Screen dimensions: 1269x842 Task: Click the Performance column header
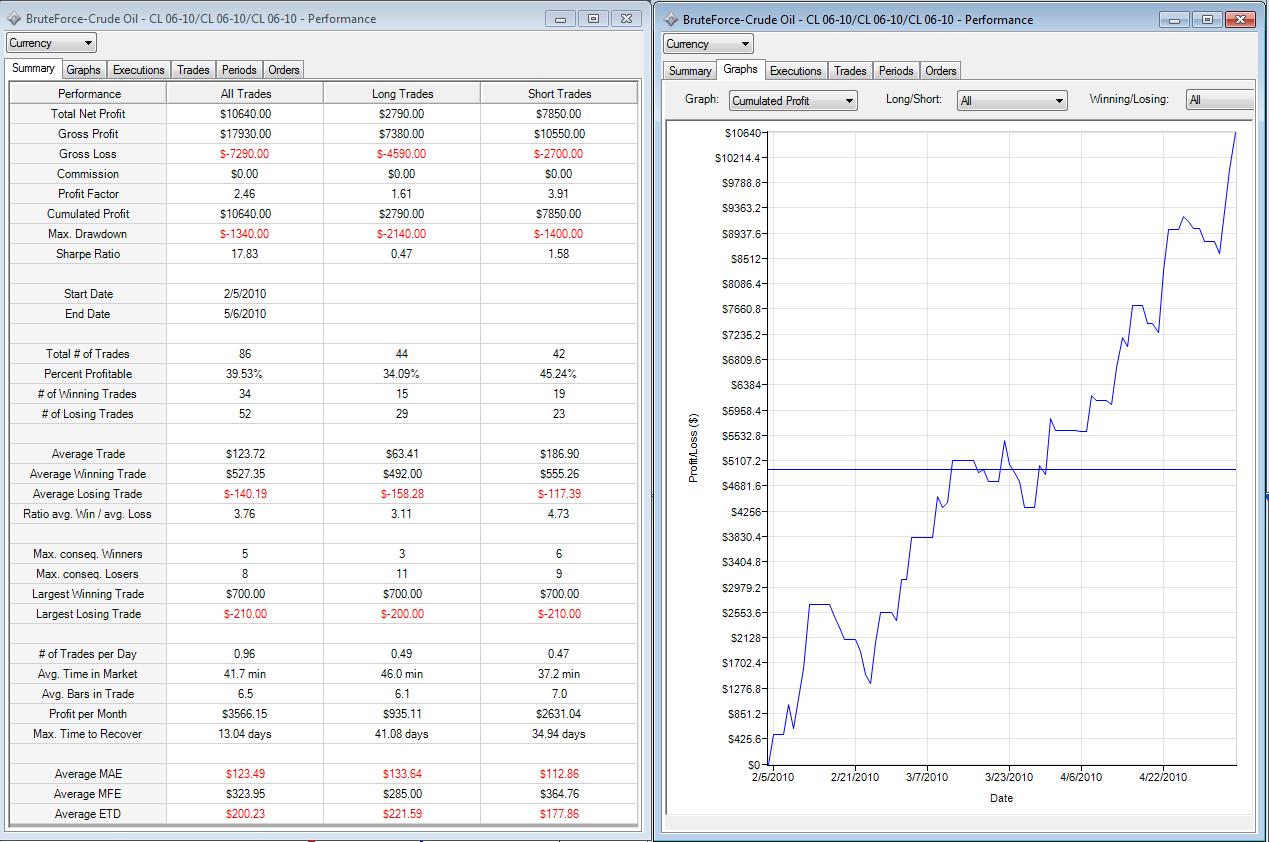(88, 93)
